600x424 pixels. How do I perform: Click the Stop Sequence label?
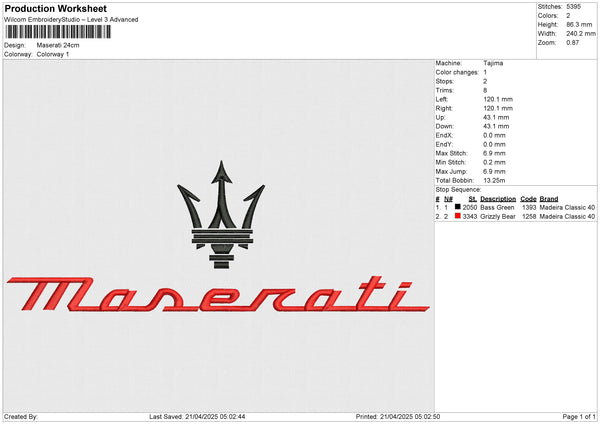pyautogui.click(x=458, y=189)
